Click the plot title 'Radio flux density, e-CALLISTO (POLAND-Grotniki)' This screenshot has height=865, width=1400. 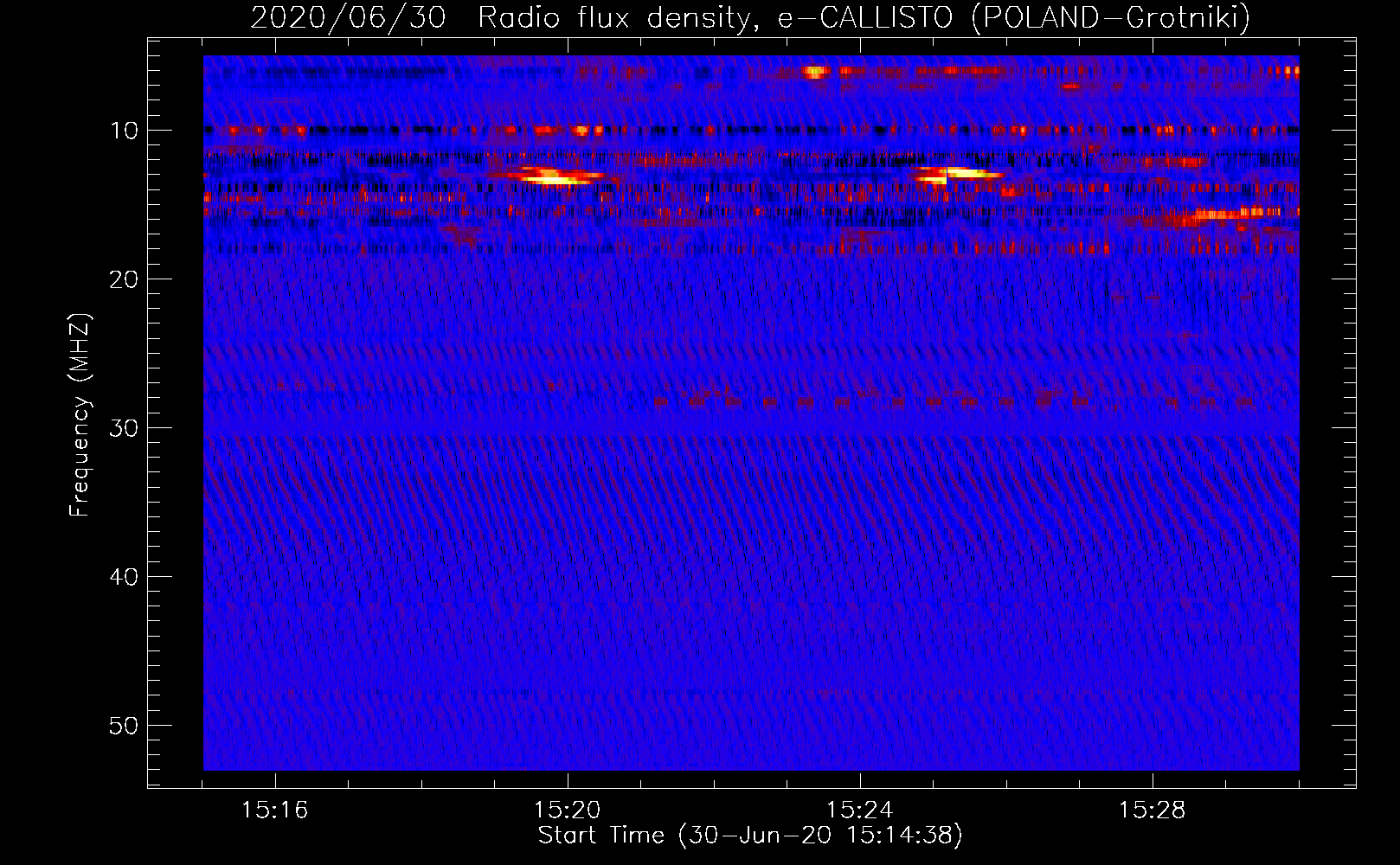(864, 18)
